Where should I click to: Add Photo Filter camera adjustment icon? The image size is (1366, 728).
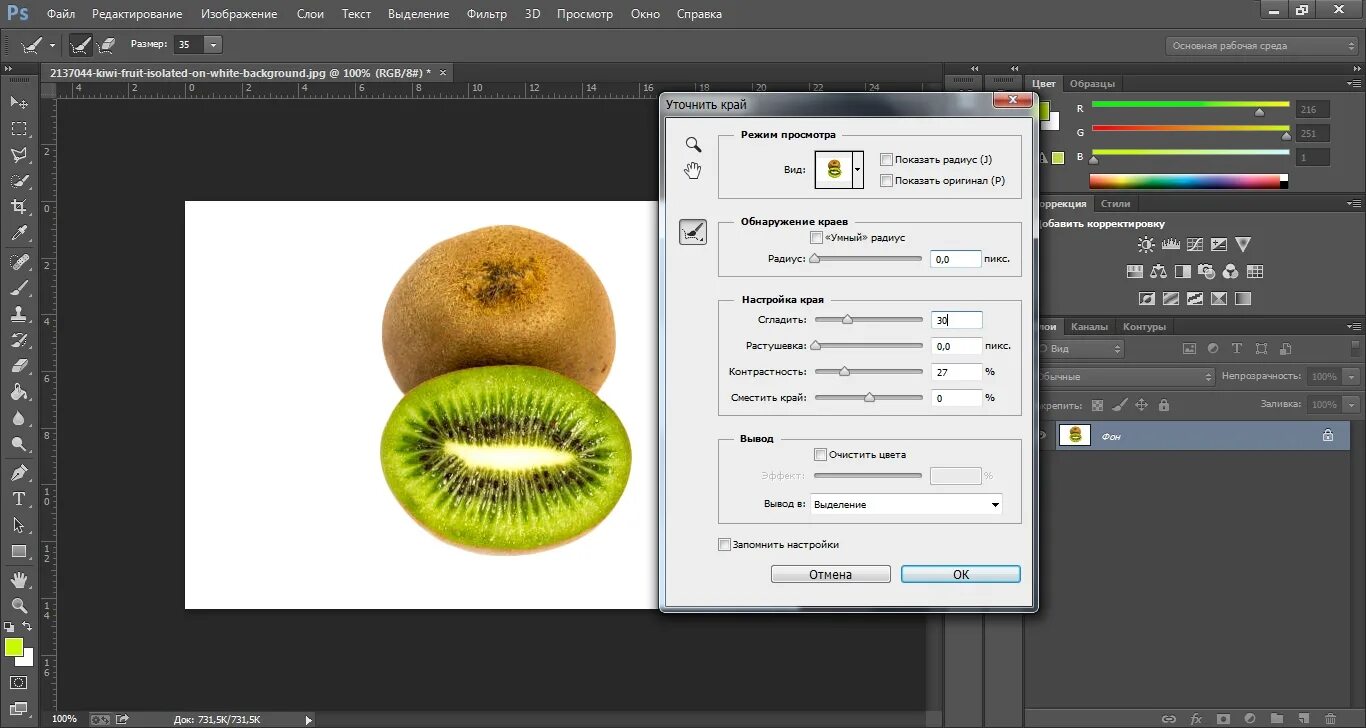[1207, 271]
